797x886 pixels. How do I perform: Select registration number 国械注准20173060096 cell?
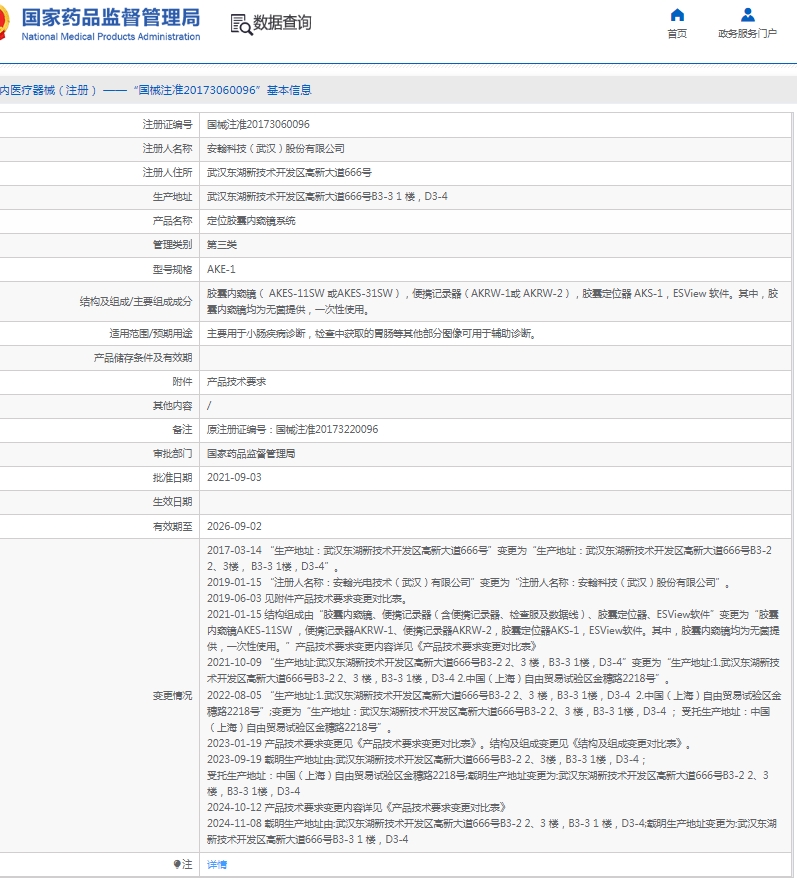pyautogui.click(x=258, y=124)
